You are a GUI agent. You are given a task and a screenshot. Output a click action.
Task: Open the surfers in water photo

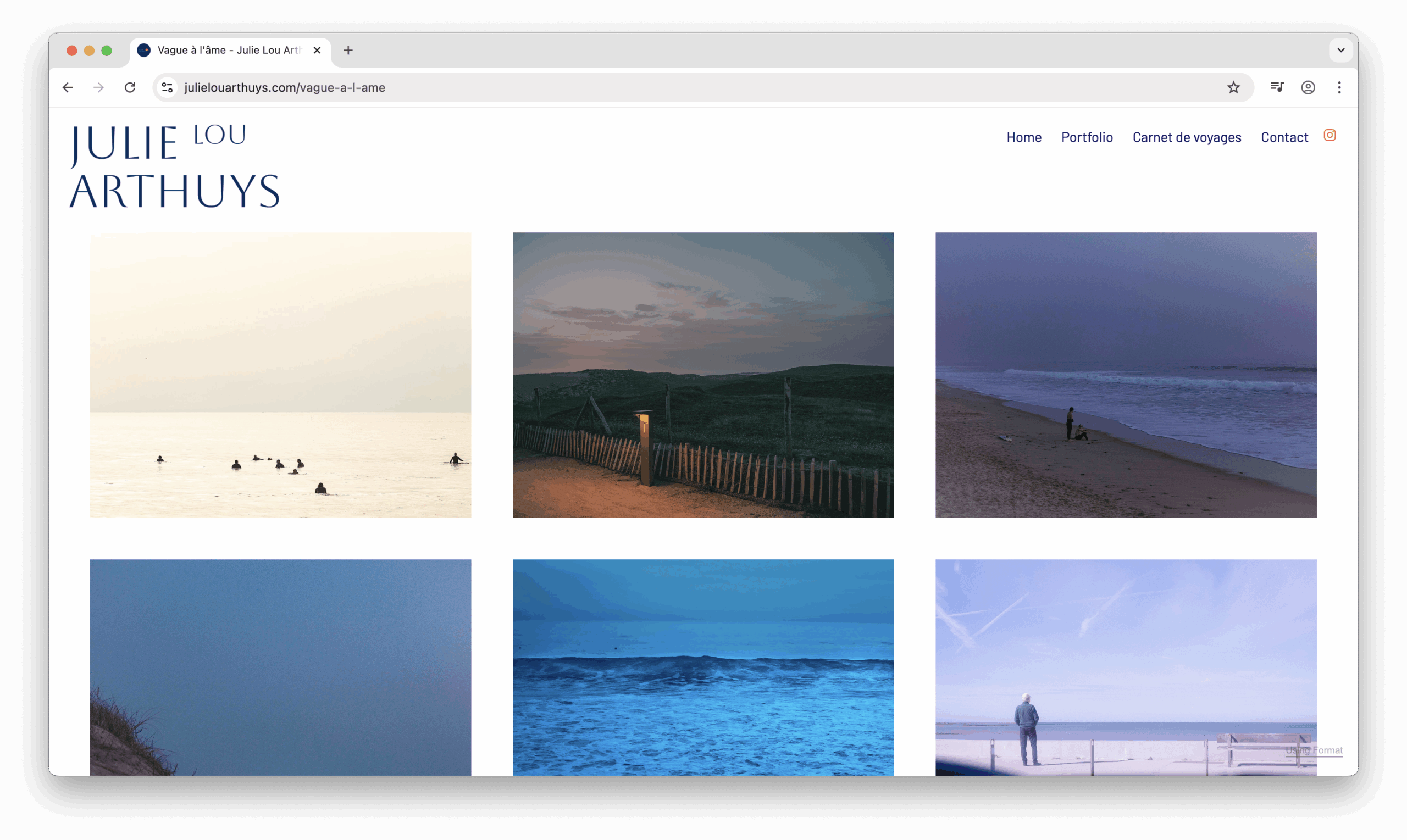coord(280,375)
